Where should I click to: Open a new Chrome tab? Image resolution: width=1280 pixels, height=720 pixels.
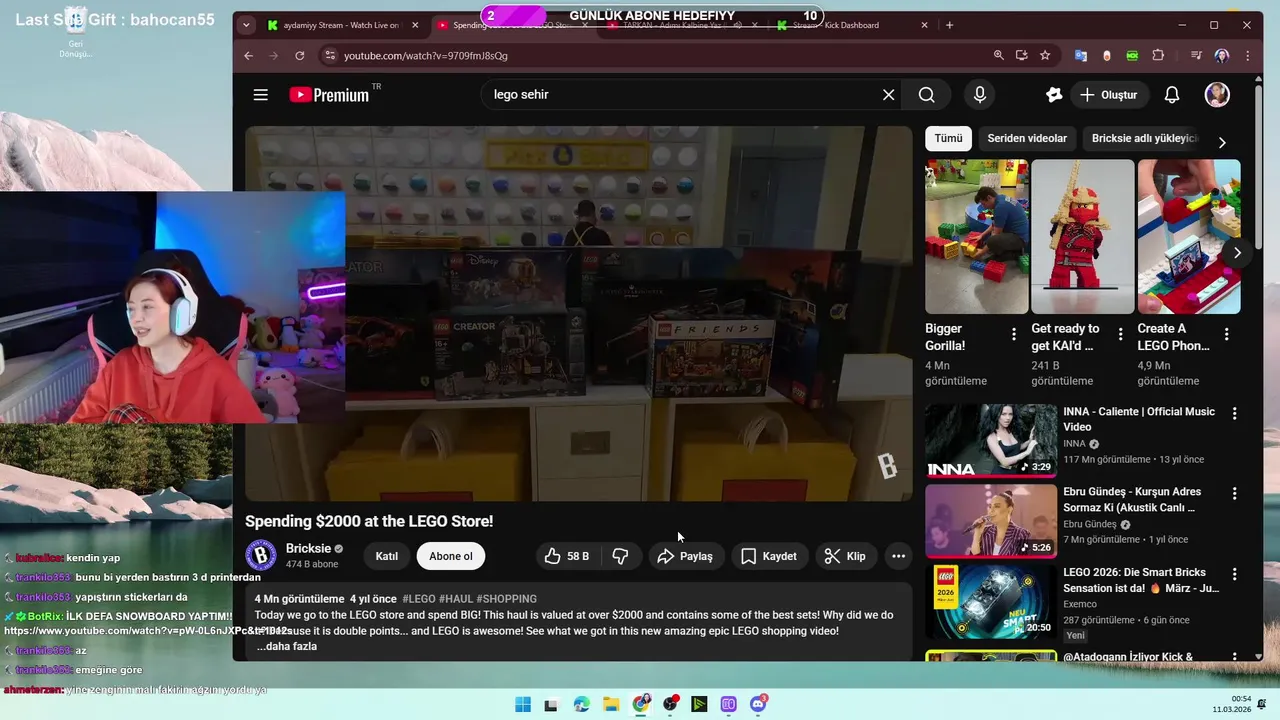pos(950,25)
